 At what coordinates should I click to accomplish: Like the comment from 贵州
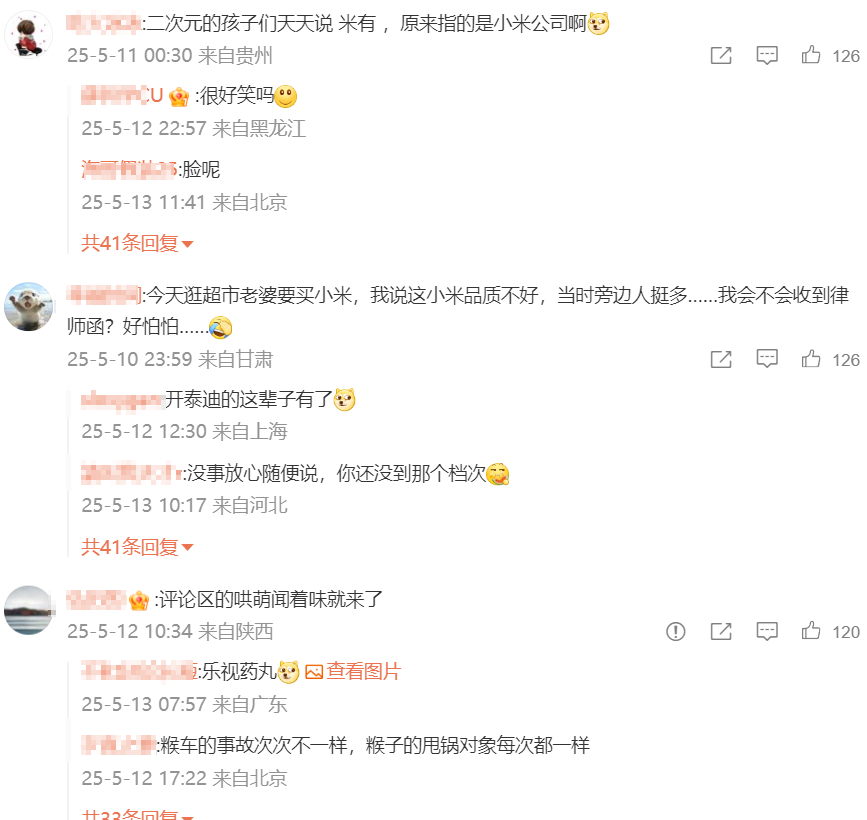click(811, 55)
